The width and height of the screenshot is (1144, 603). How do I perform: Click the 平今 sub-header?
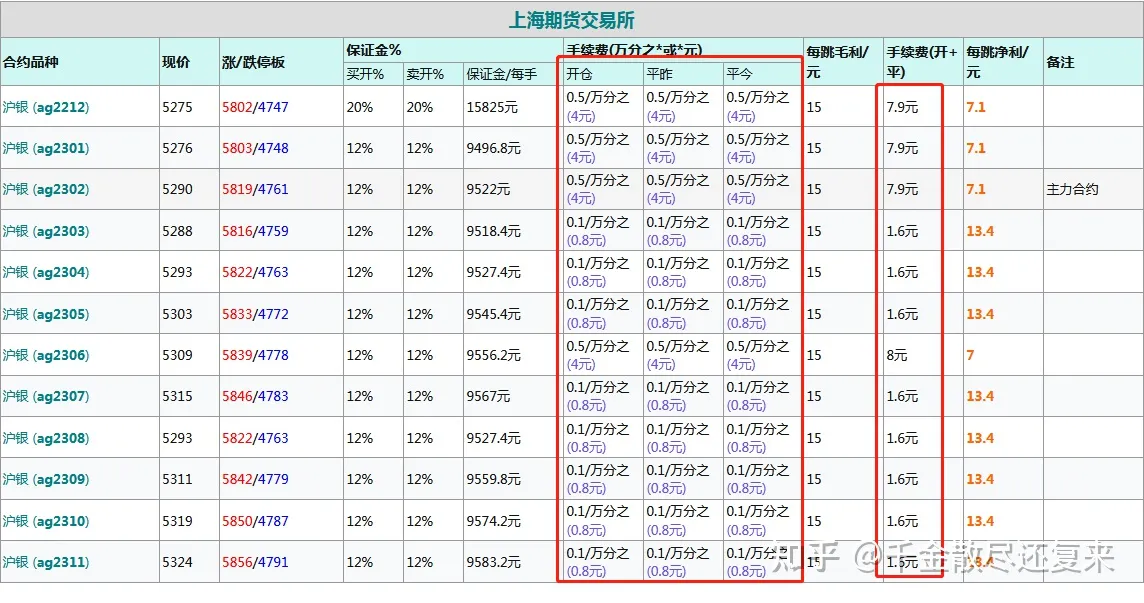pos(739,74)
